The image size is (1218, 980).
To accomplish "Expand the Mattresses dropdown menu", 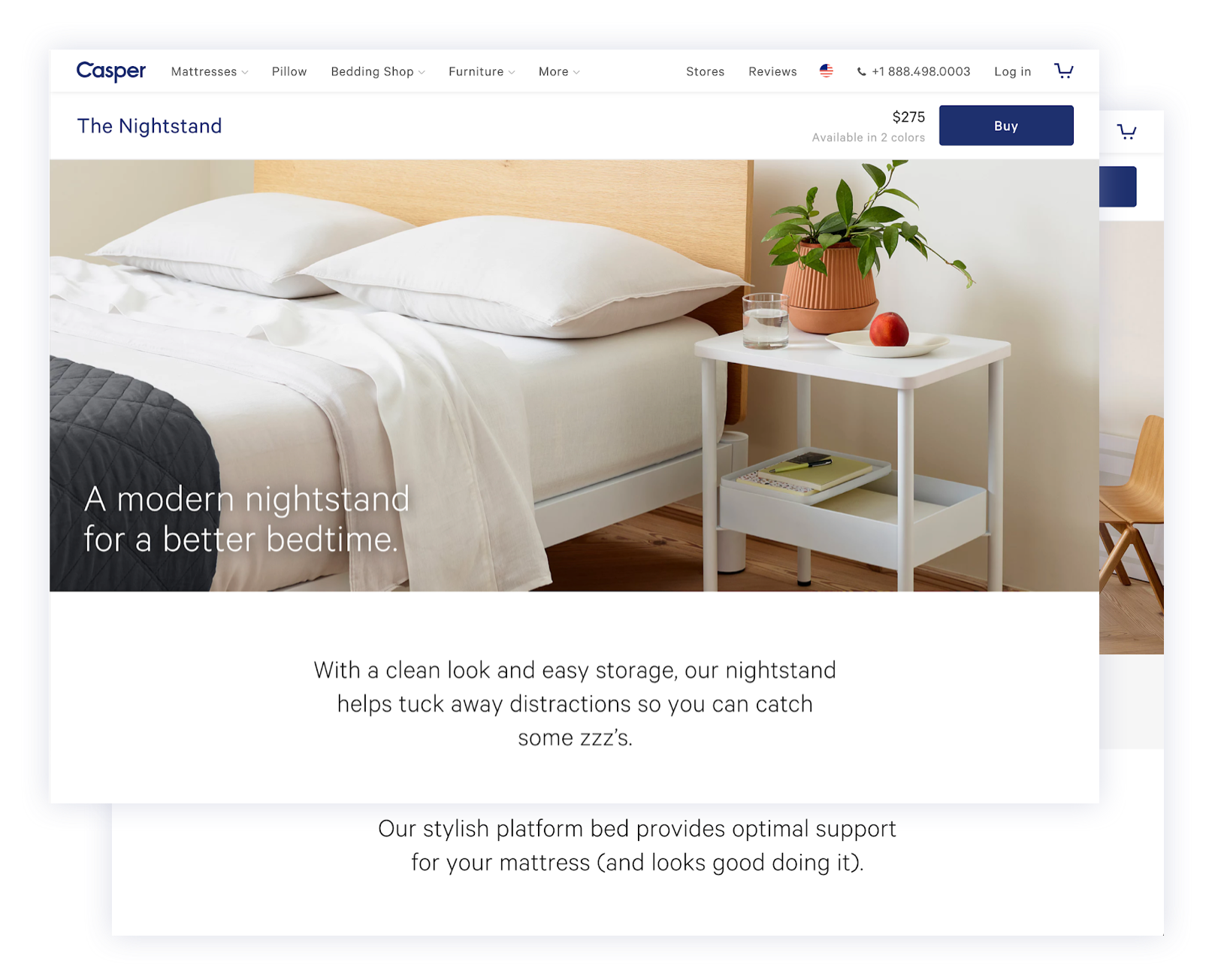I will click(x=210, y=71).
